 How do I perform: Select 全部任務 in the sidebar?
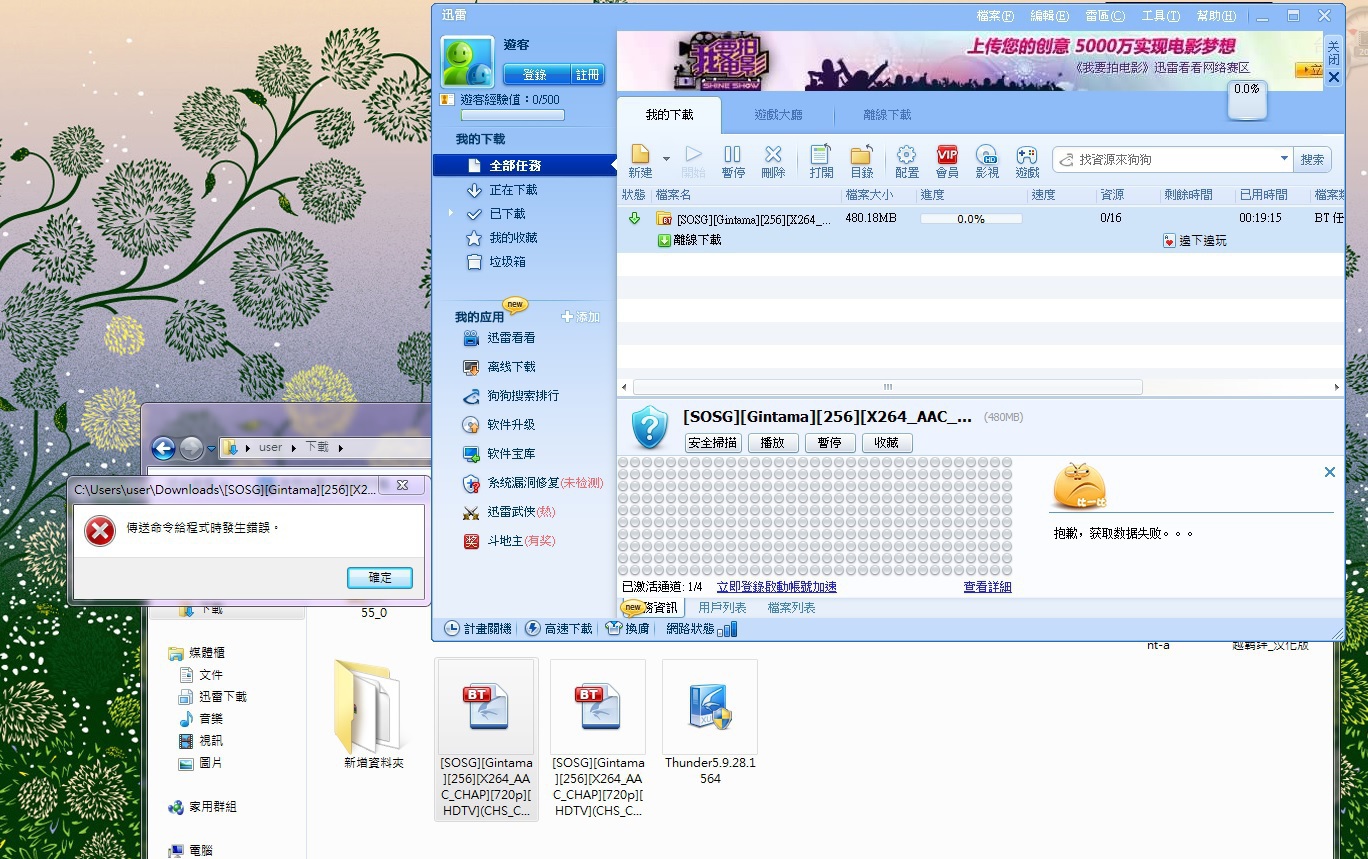(x=525, y=165)
